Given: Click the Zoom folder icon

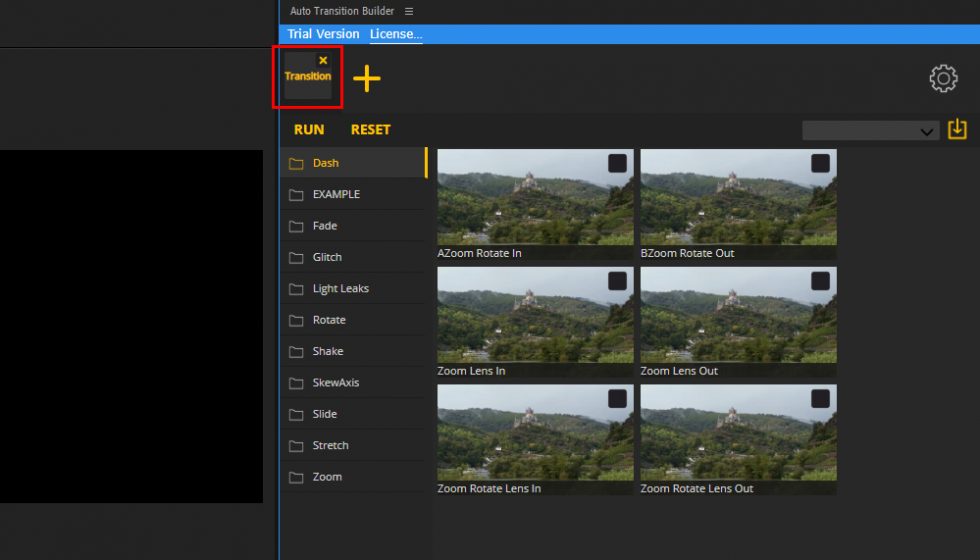Looking at the screenshot, I should click(x=296, y=477).
